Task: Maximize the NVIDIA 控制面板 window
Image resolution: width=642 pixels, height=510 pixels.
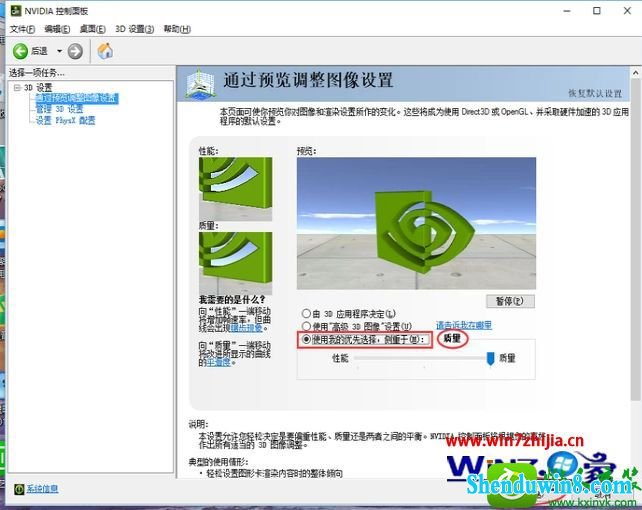Action: tap(597, 11)
